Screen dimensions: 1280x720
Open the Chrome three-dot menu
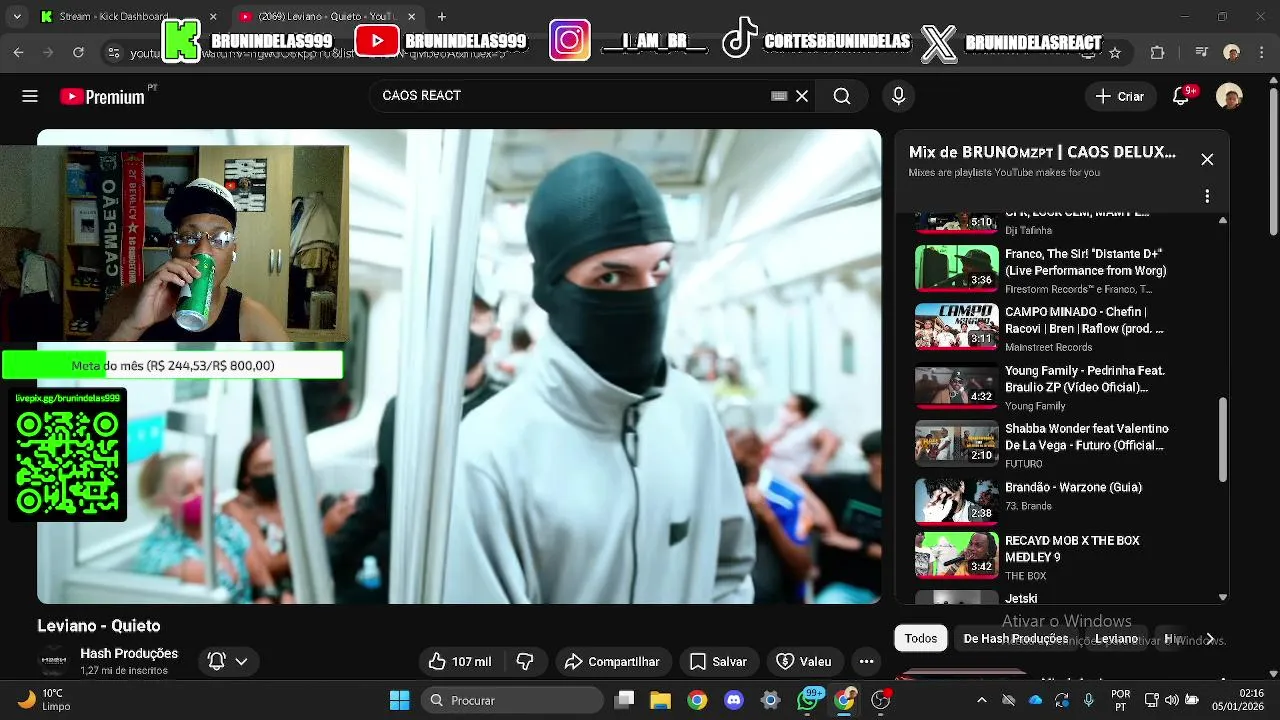coord(1260,52)
